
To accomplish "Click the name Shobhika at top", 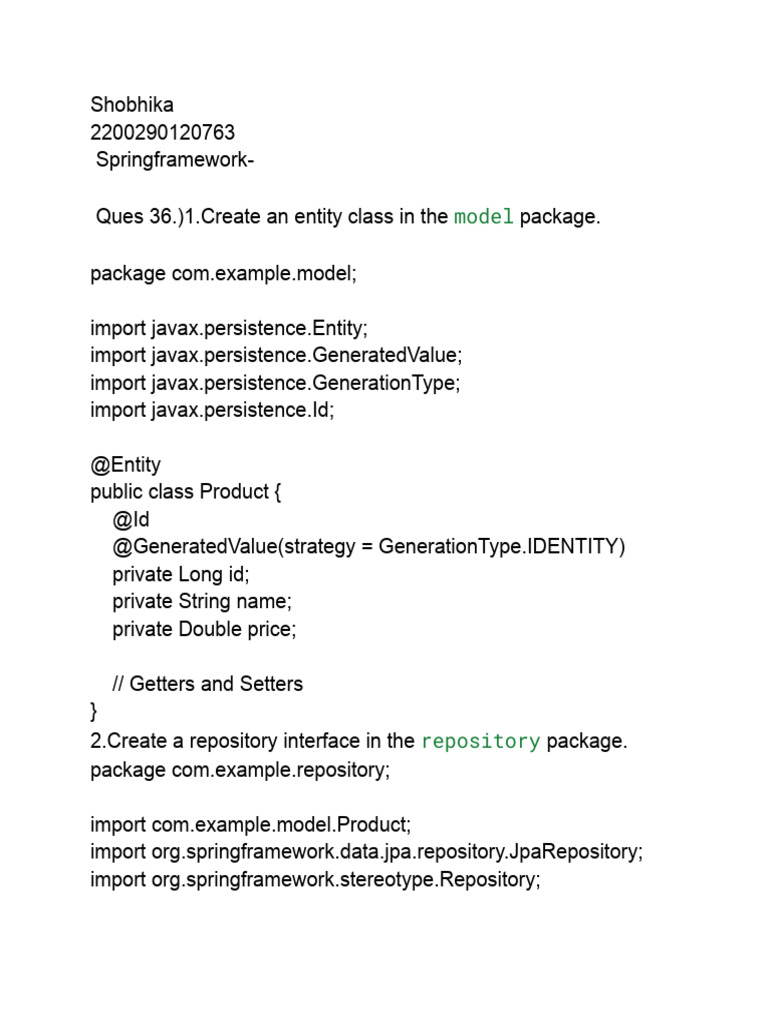I will (x=131, y=105).
